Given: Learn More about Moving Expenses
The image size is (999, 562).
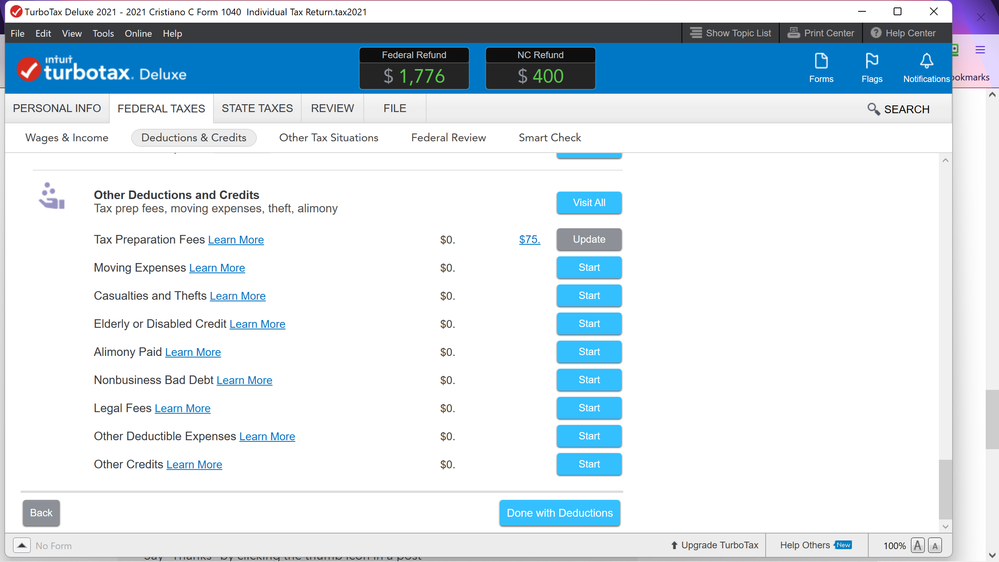Looking at the screenshot, I should pos(217,268).
